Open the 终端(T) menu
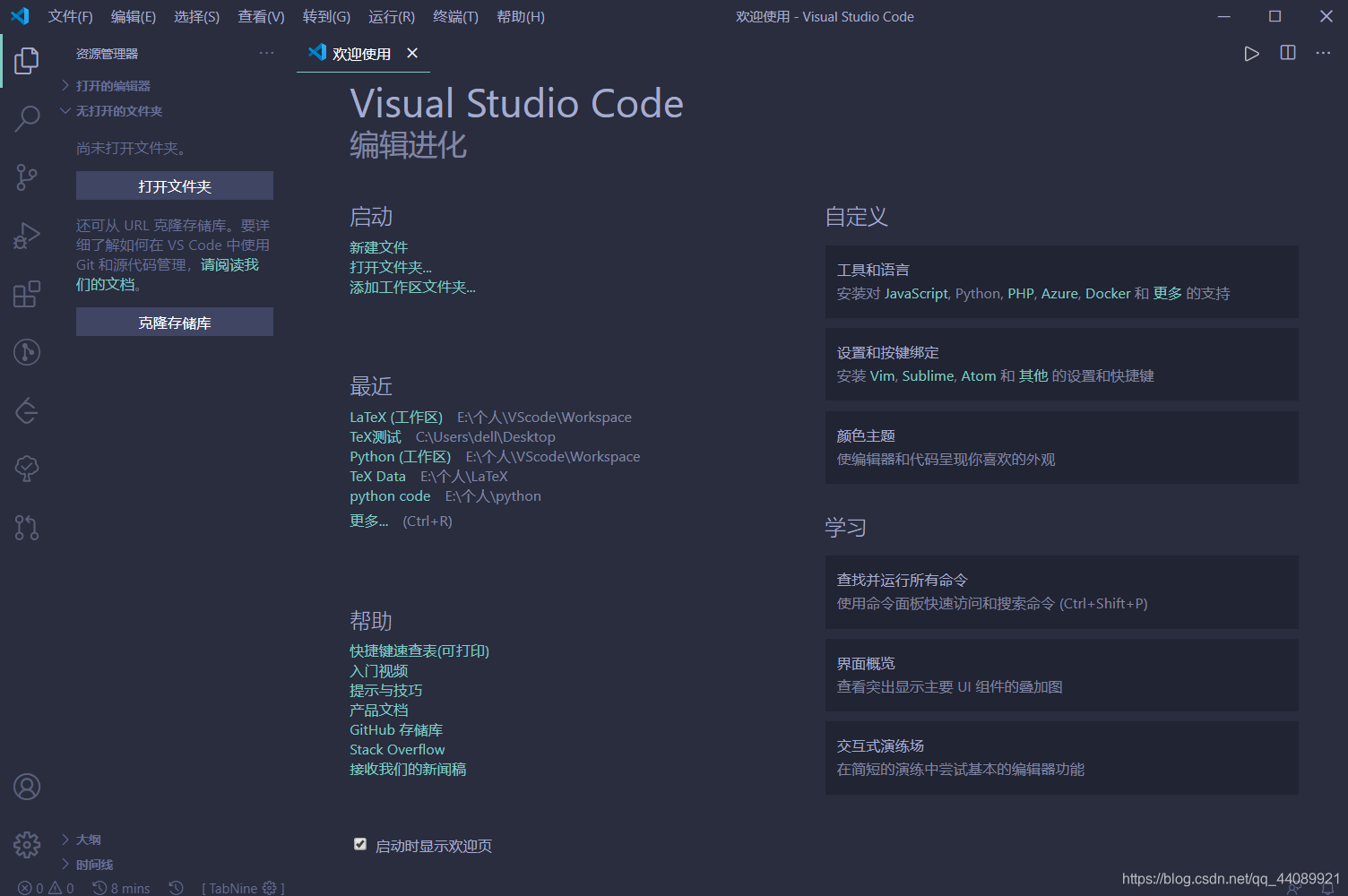The image size is (1348, 896). 455,17
